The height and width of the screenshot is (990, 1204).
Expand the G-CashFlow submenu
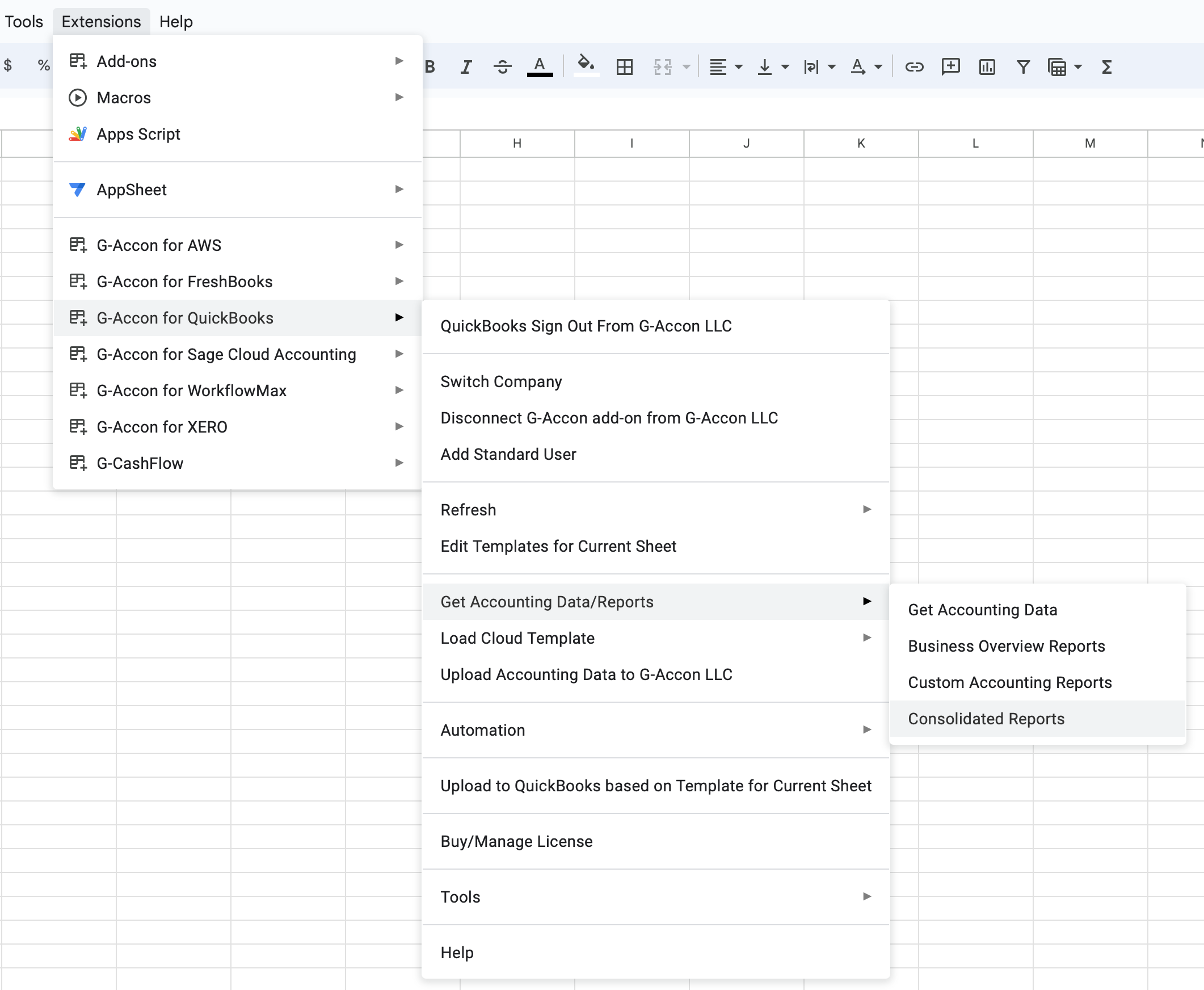click(x=237, y=463)
